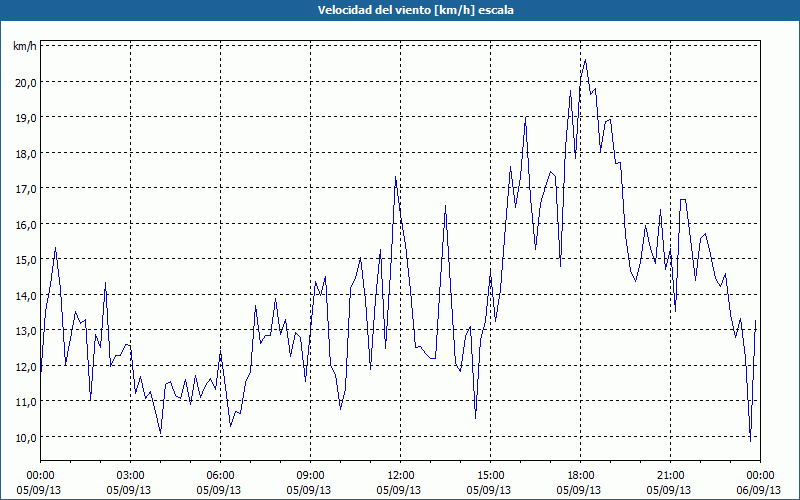Click the 06/09/13 date label
This screenshot has width=800, height=500.
(x=758, y=490)
